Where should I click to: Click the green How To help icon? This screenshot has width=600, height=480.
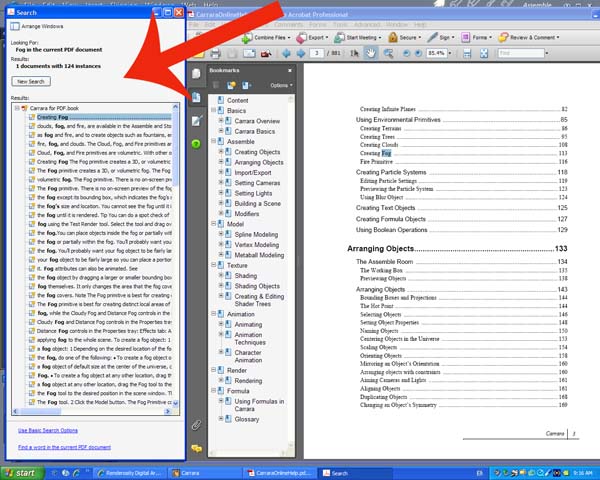tap(196, 144)
